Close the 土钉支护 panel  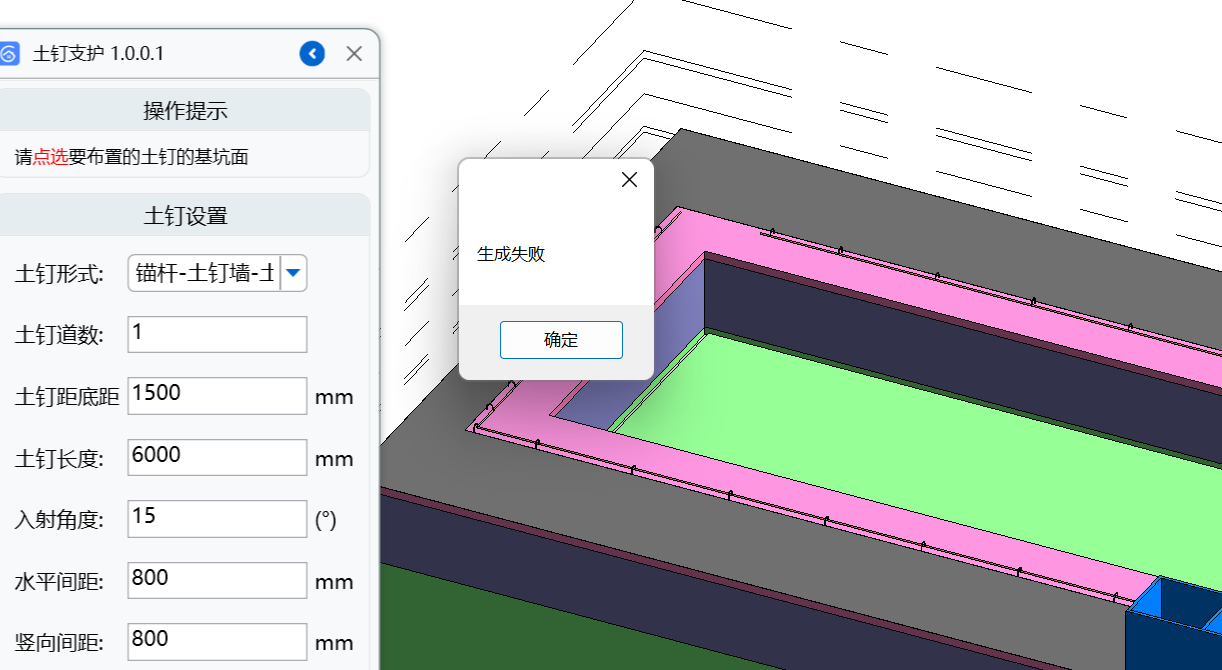pos(354,54)
